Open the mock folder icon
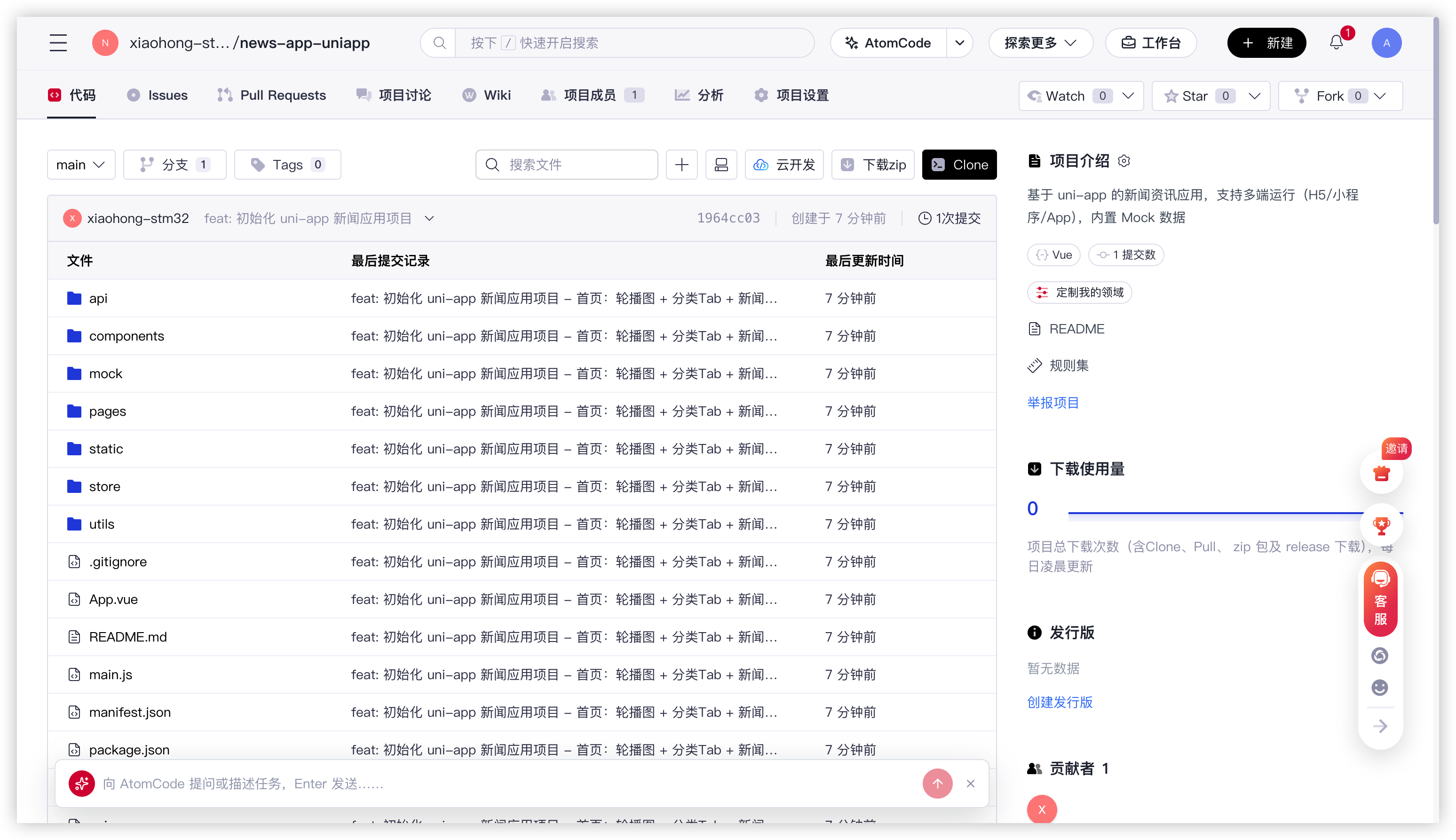Screen dimensions: 1456x840 [x=74, y=373]
